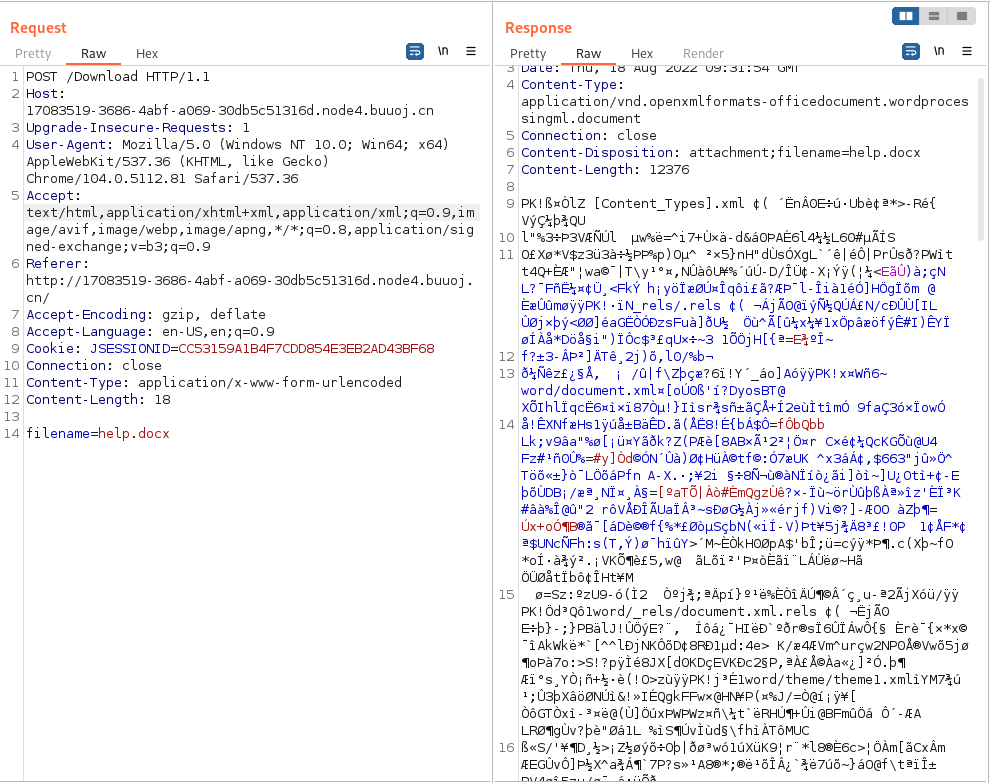Show \n characters in the Response view

(938, 51)
